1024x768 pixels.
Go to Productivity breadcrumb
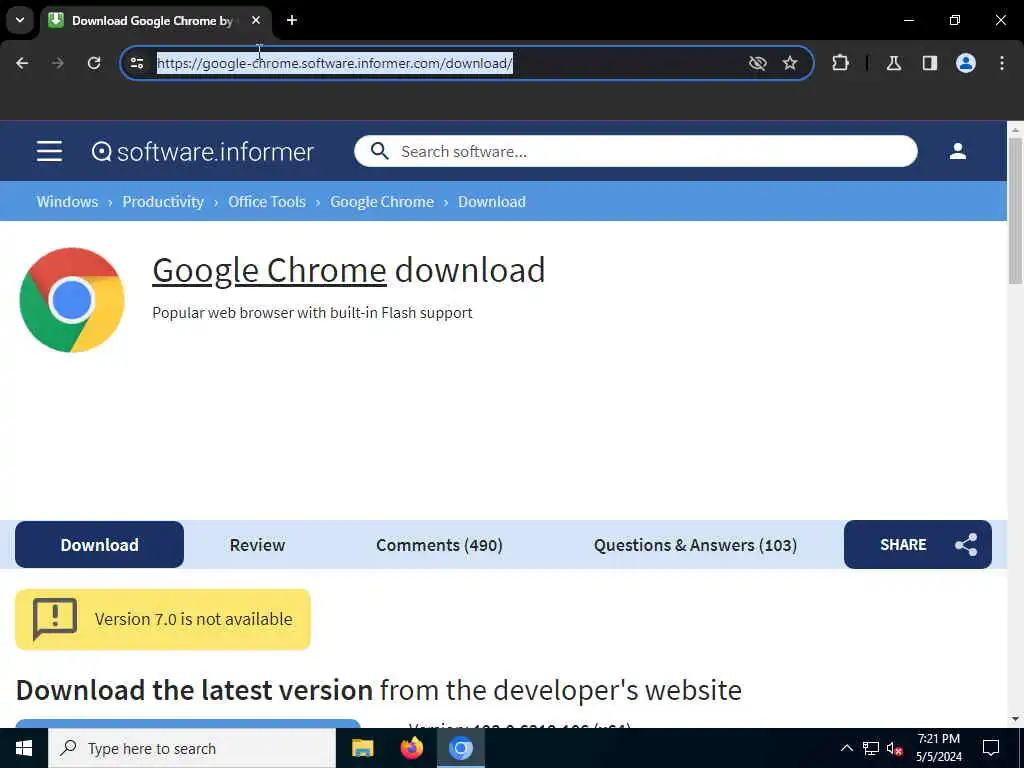(x=163, y=201)
